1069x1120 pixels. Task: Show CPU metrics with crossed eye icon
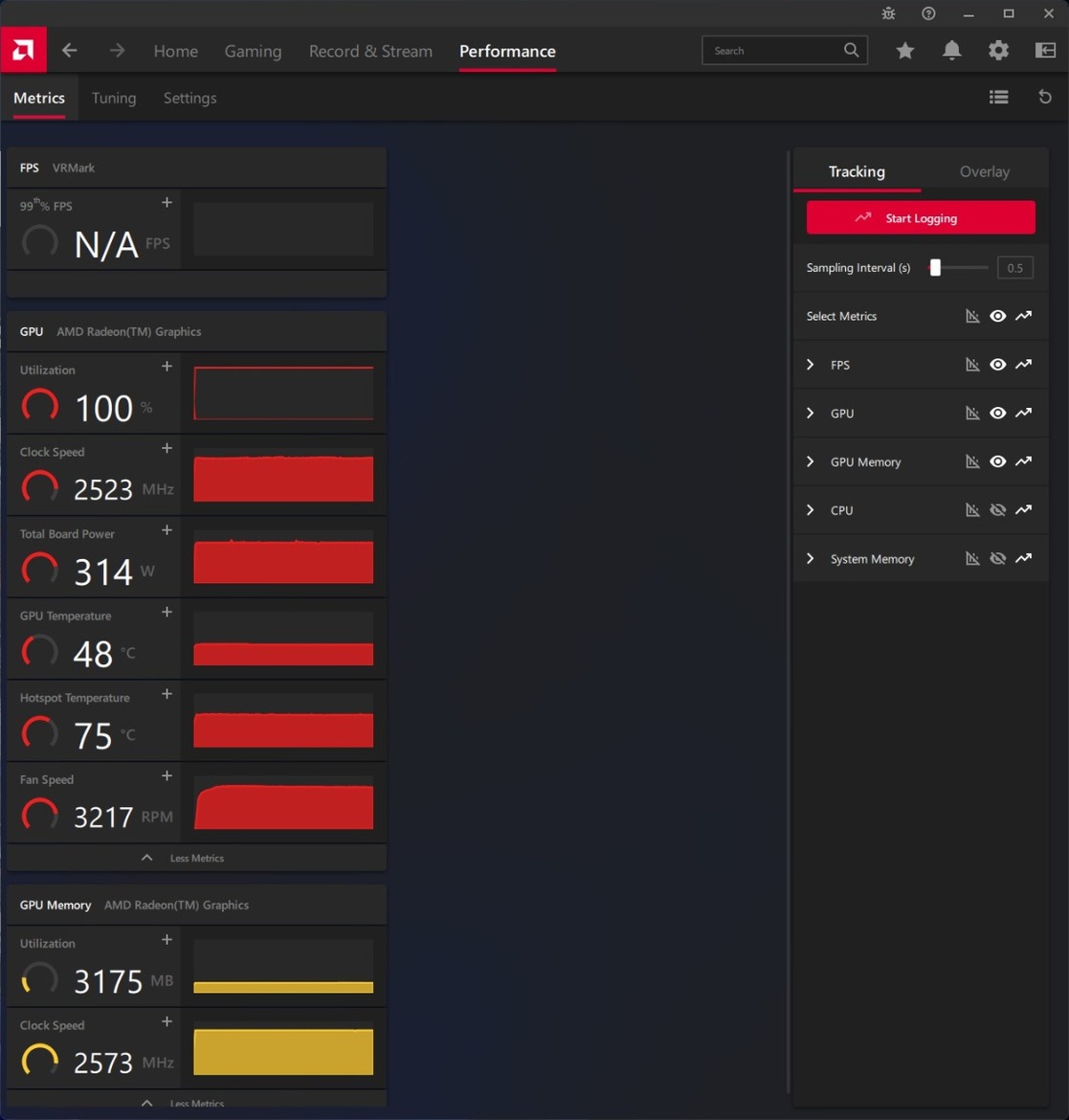(x=997, y=510)
